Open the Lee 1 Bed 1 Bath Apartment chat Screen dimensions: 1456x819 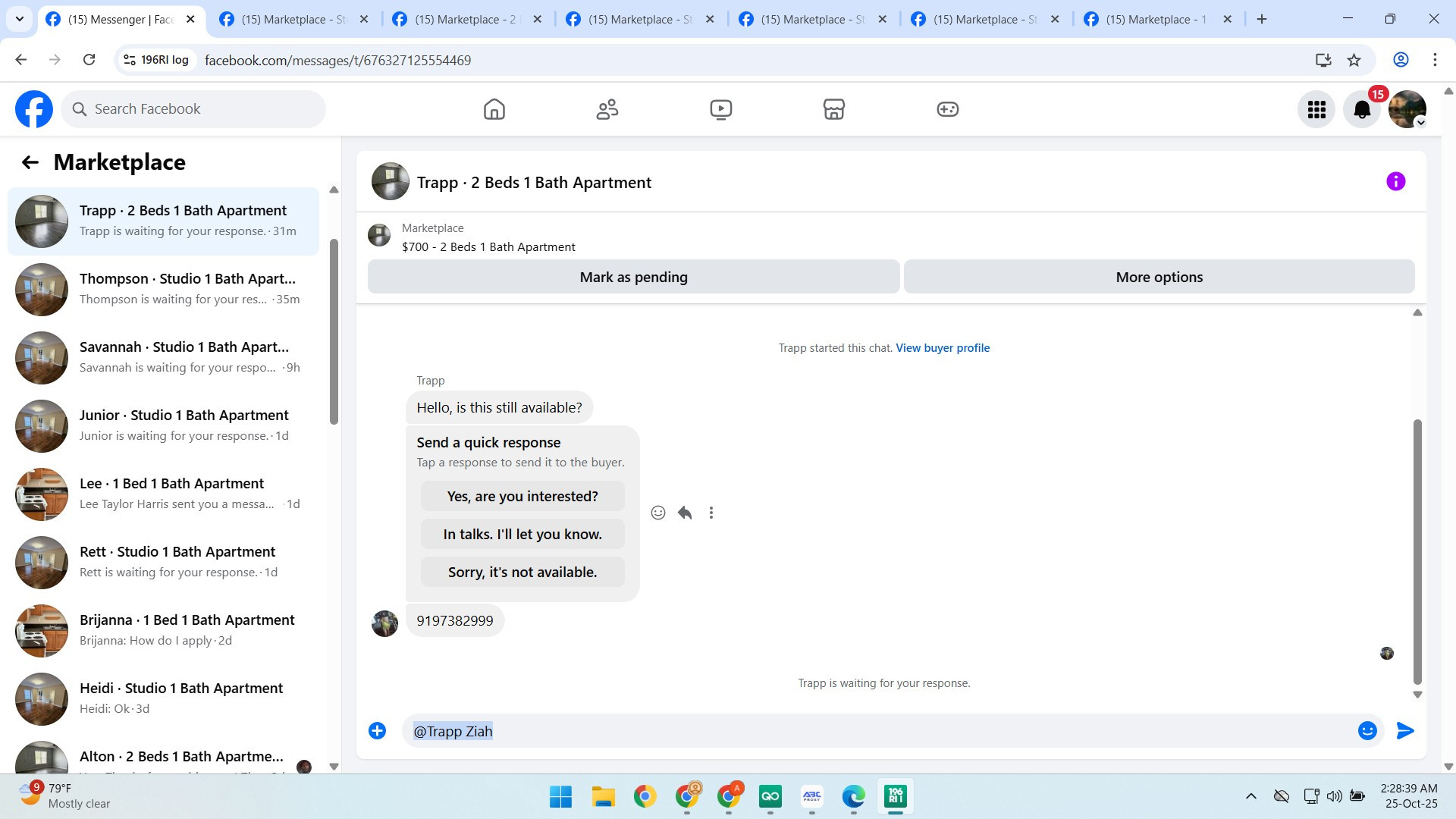[x=163, y=494]
